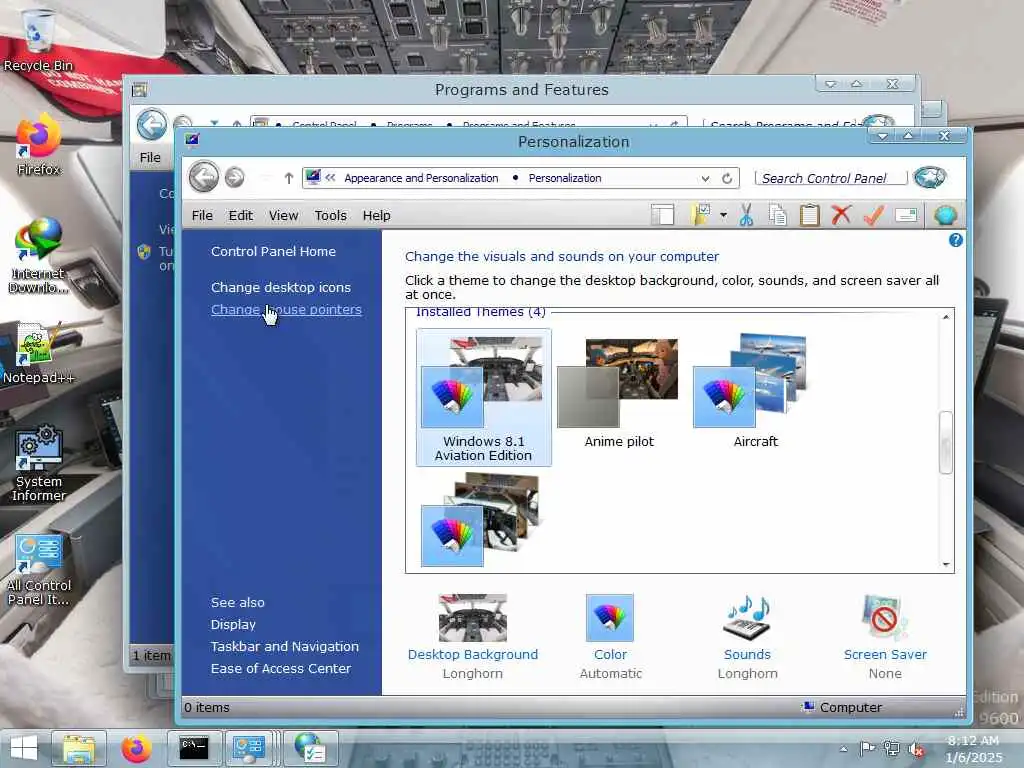Click the muted volume tray icon
1024x768 pixels.
tap(916, 749)
